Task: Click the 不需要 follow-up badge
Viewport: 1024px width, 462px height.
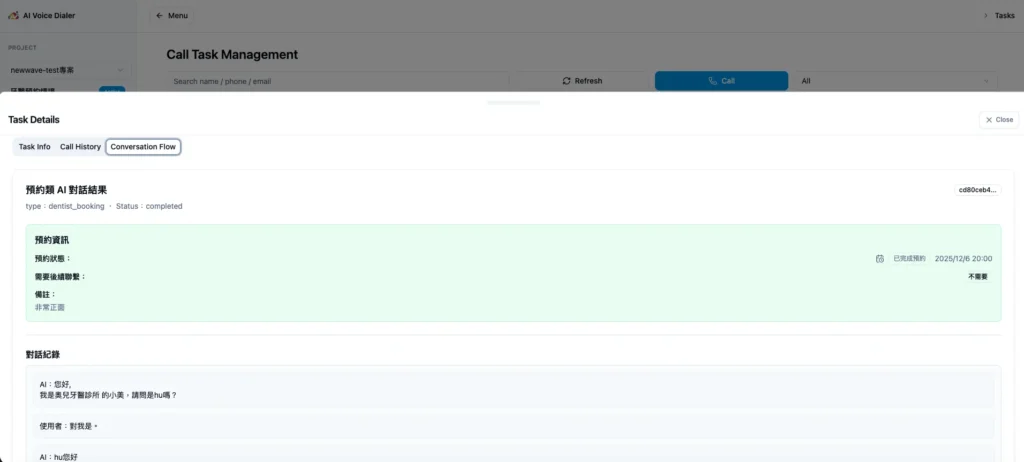Action: (977, 276)
